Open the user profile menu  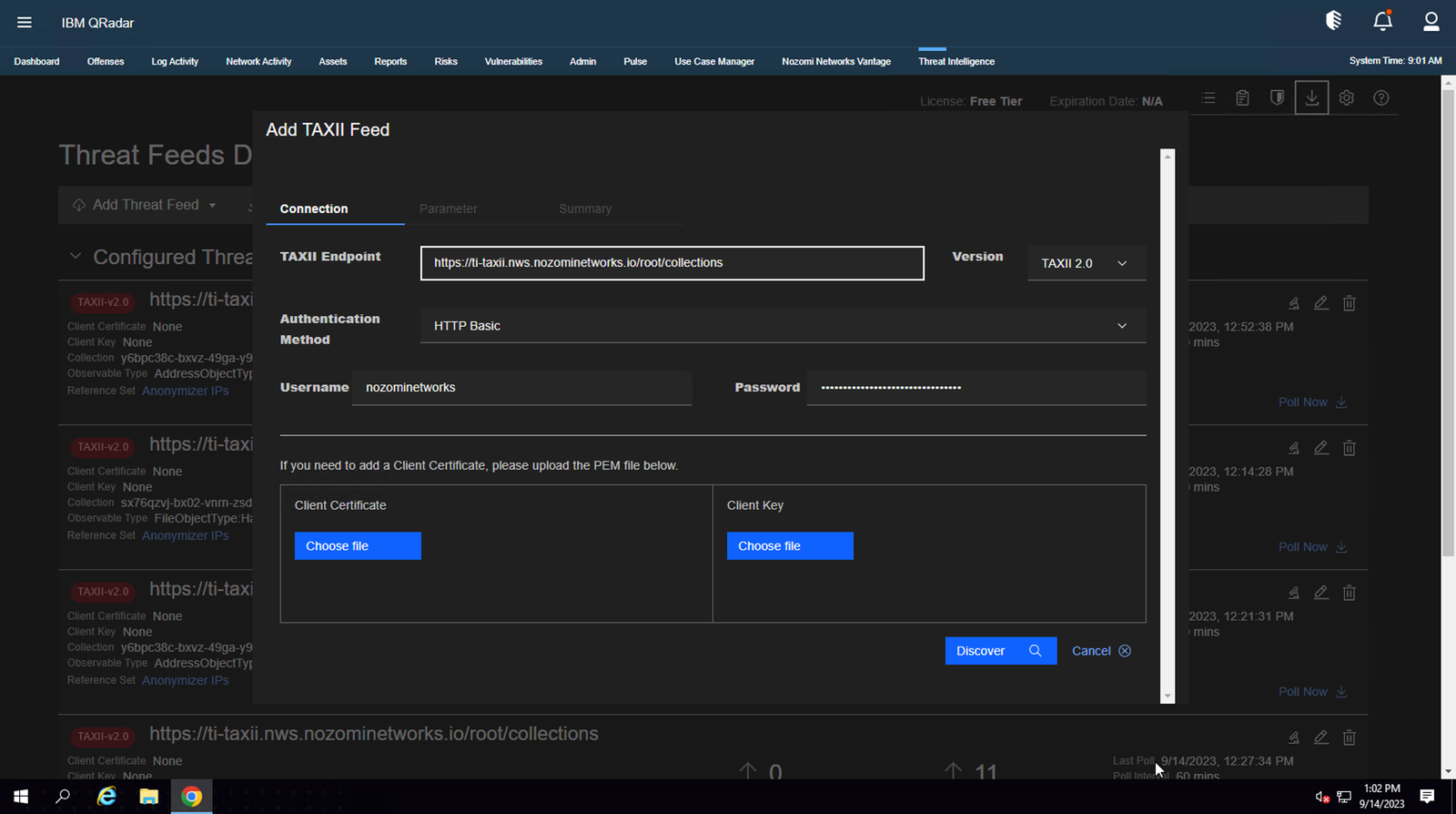point(1431,21)
